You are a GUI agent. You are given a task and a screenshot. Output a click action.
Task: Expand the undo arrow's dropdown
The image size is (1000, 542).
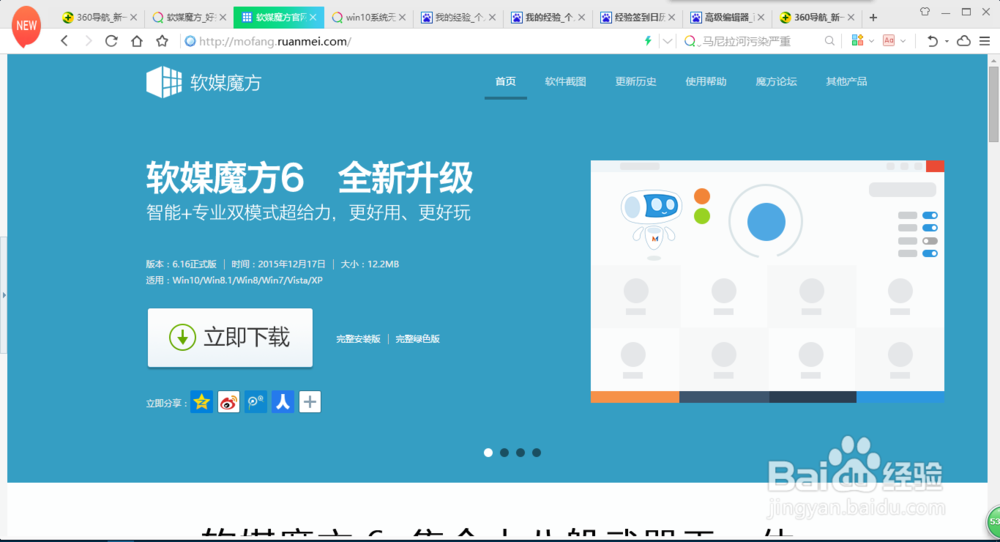click(x=946, y=41)
